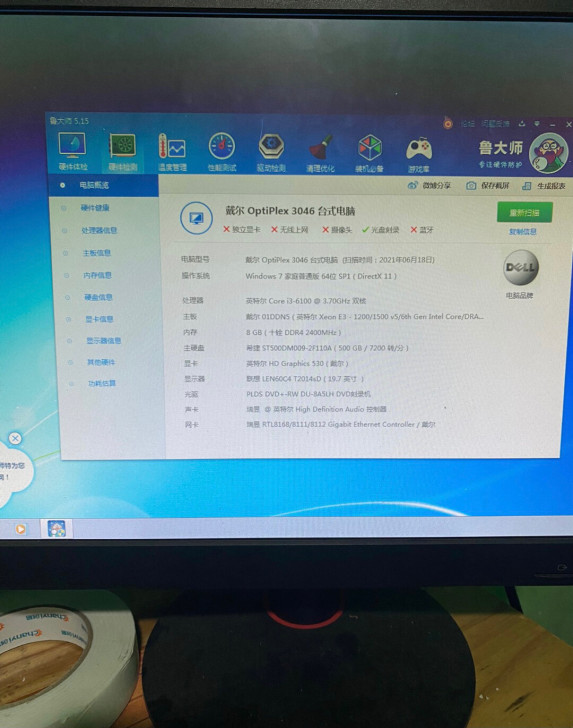
Task: Open 温度管理 temperature management
Action: [x=172, y=153]
